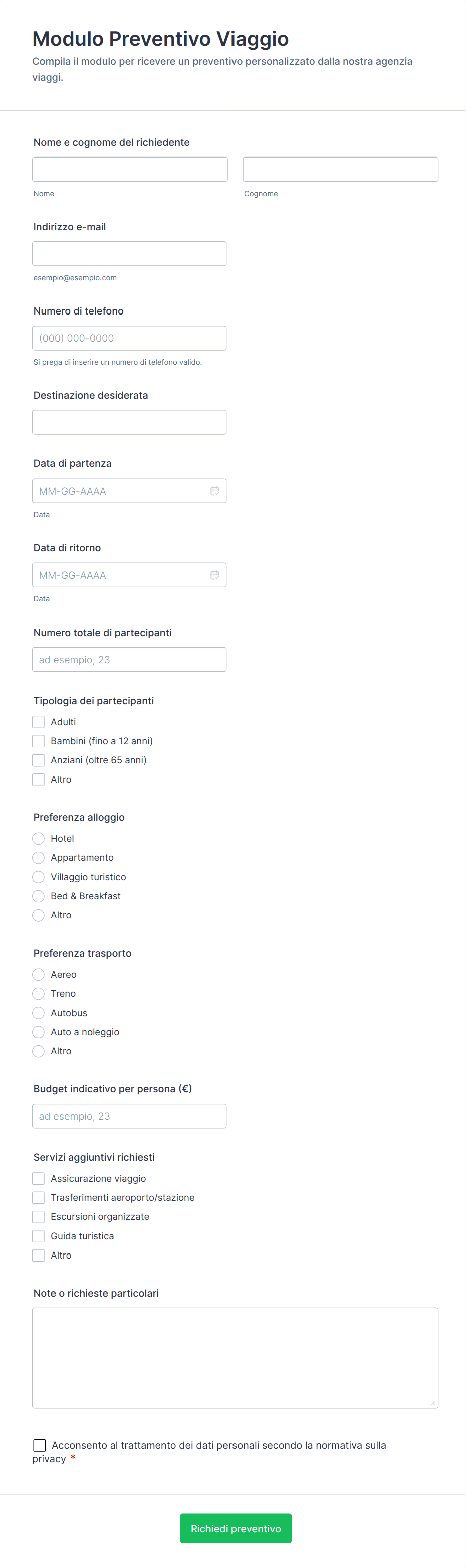Click Destinazione desiderata text box
466x1568 pixels.
129,422
